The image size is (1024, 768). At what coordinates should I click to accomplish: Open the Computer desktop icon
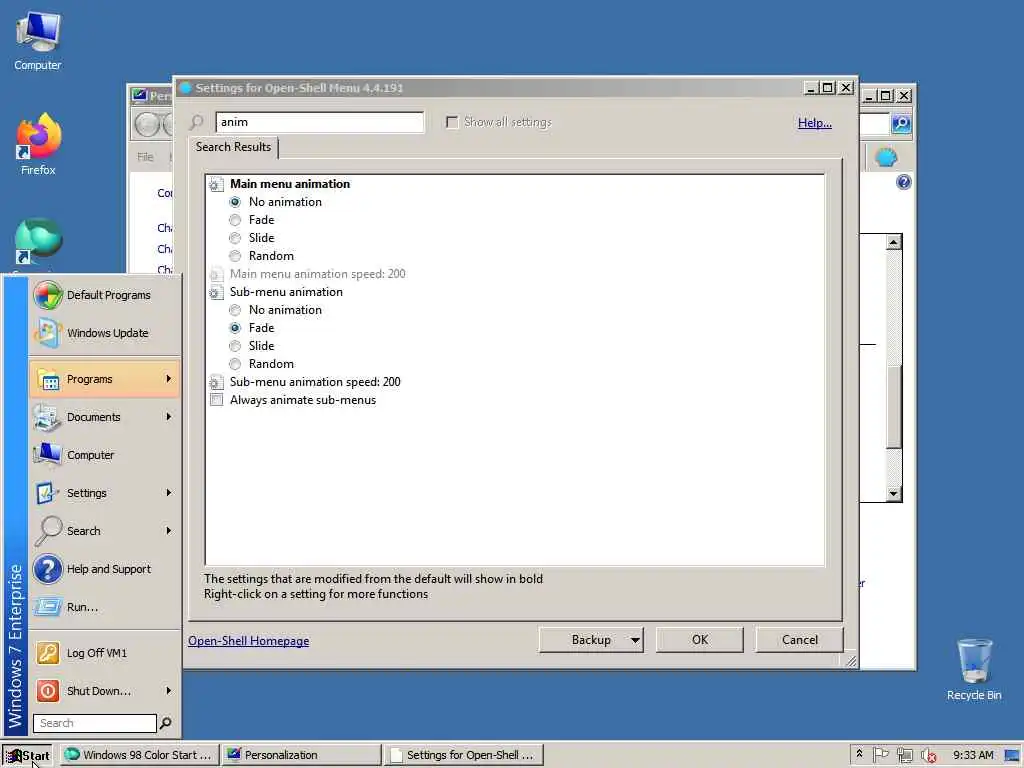coord(37,41)
